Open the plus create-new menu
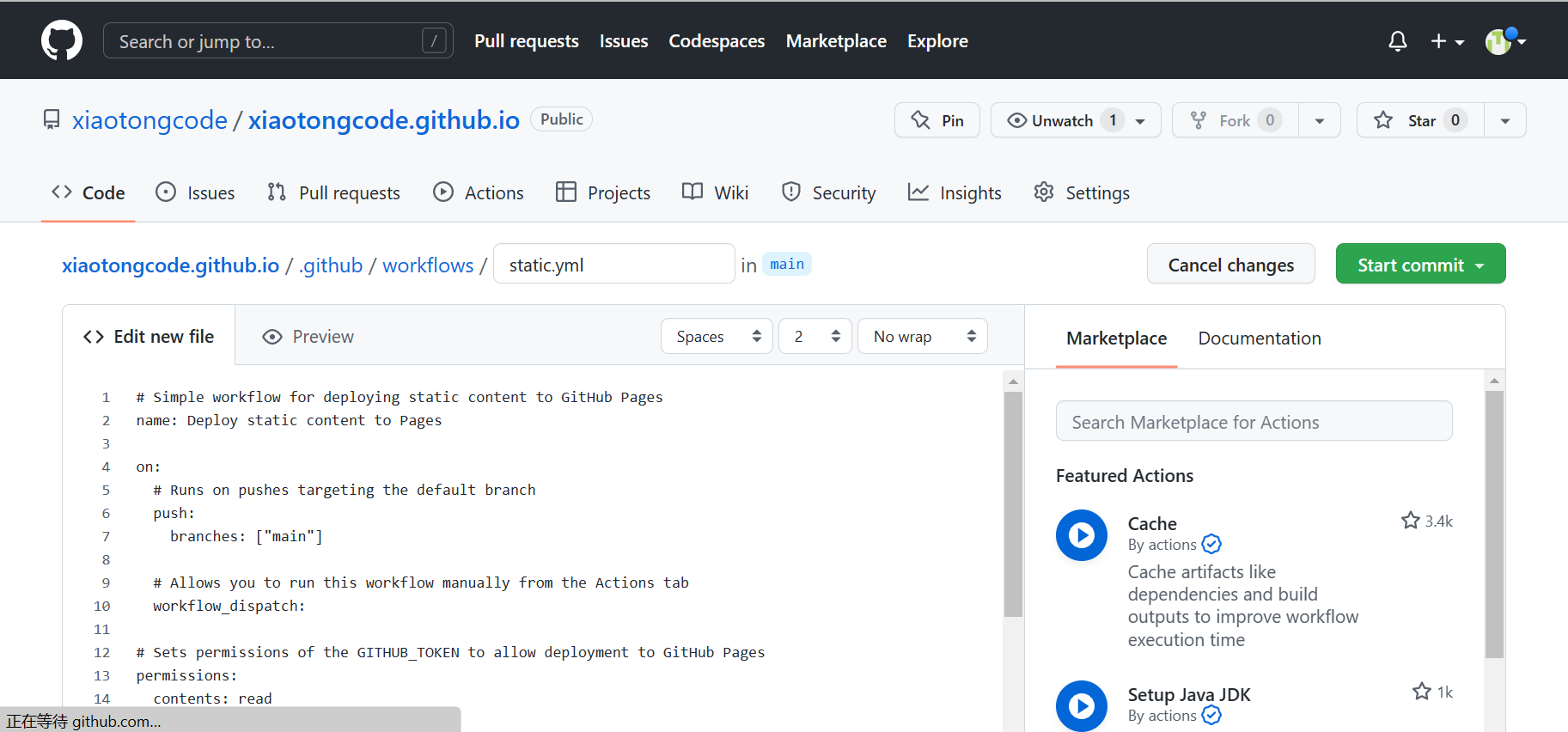This screenshot has width=1568, height=732. click(x=1447, y=41)
